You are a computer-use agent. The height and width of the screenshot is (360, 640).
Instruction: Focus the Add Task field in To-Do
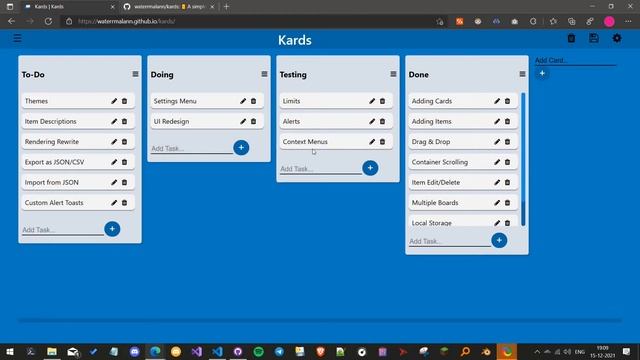(x=62, y=230)
